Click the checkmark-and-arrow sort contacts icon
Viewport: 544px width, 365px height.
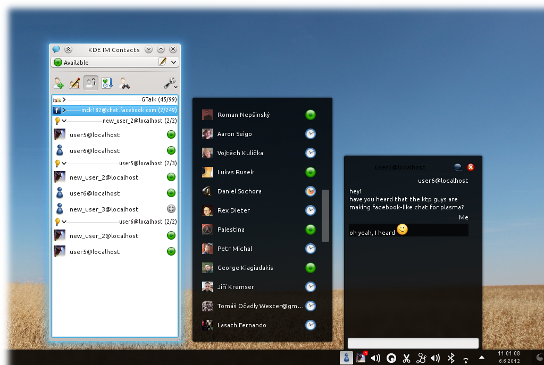coord(107,83)
